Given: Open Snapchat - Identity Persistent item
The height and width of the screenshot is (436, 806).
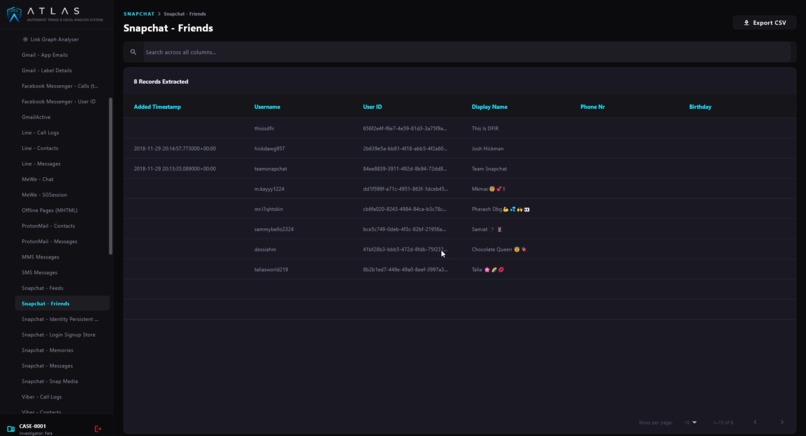Looking at the screenshot, I should [60, 319].
